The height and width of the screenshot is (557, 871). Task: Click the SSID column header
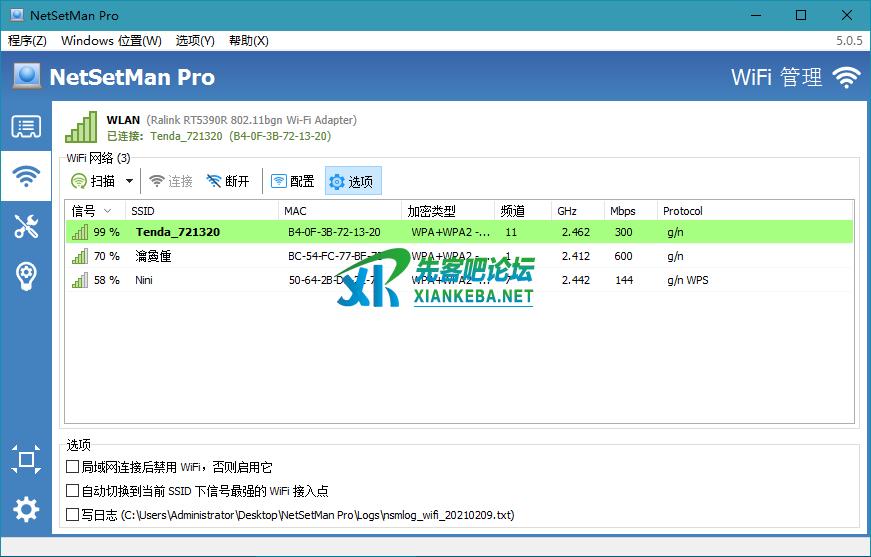click(200, 211)
